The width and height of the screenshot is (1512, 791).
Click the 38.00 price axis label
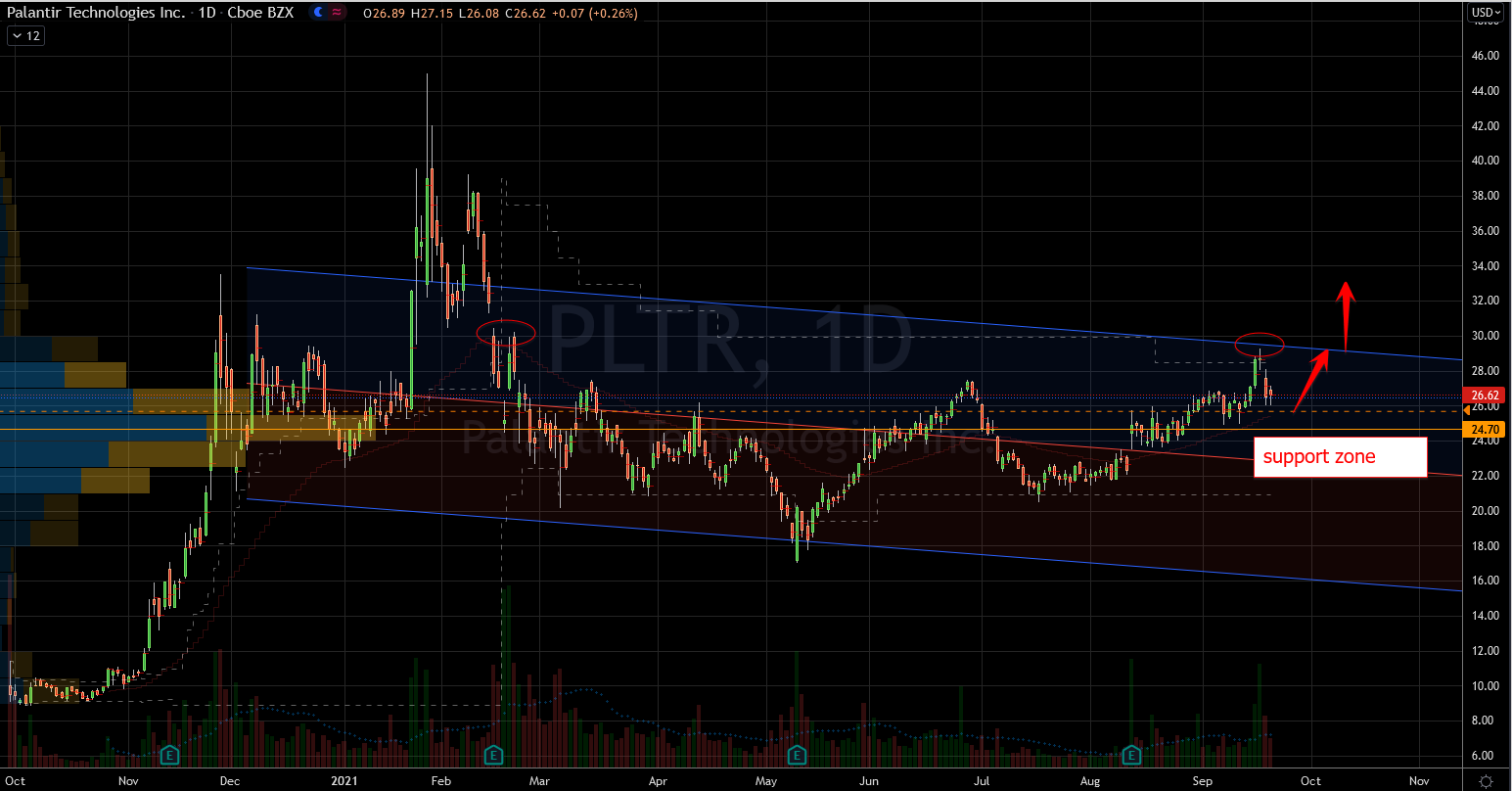1487,196
